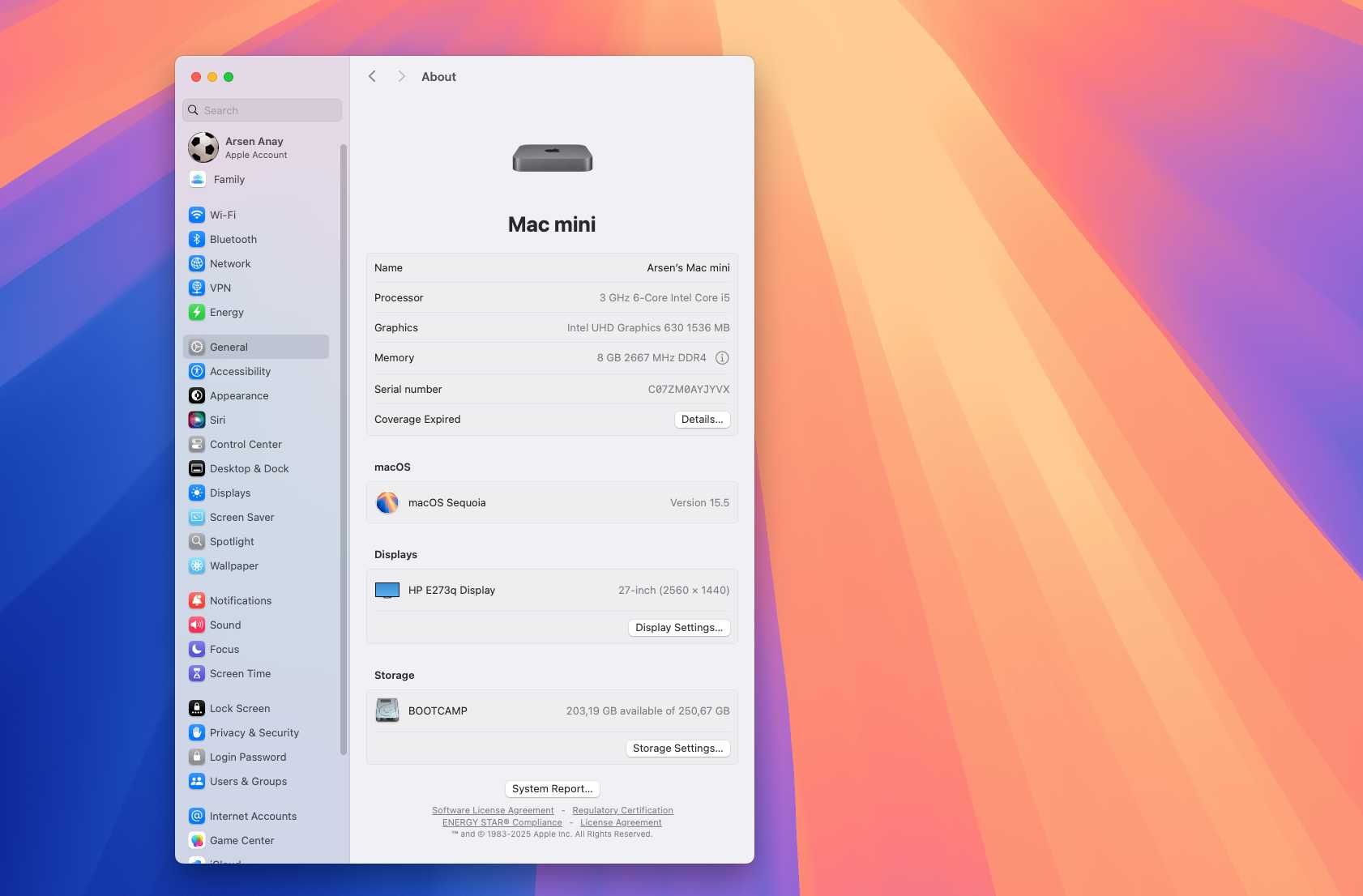Open ENERGY STAR Compliance link
This screenshot has height=896, width=1363.
[502, 822]
